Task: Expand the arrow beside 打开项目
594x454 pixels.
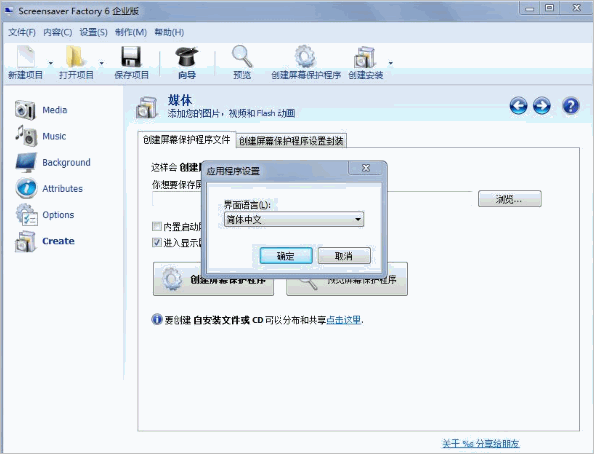Action: click(102, 63)
